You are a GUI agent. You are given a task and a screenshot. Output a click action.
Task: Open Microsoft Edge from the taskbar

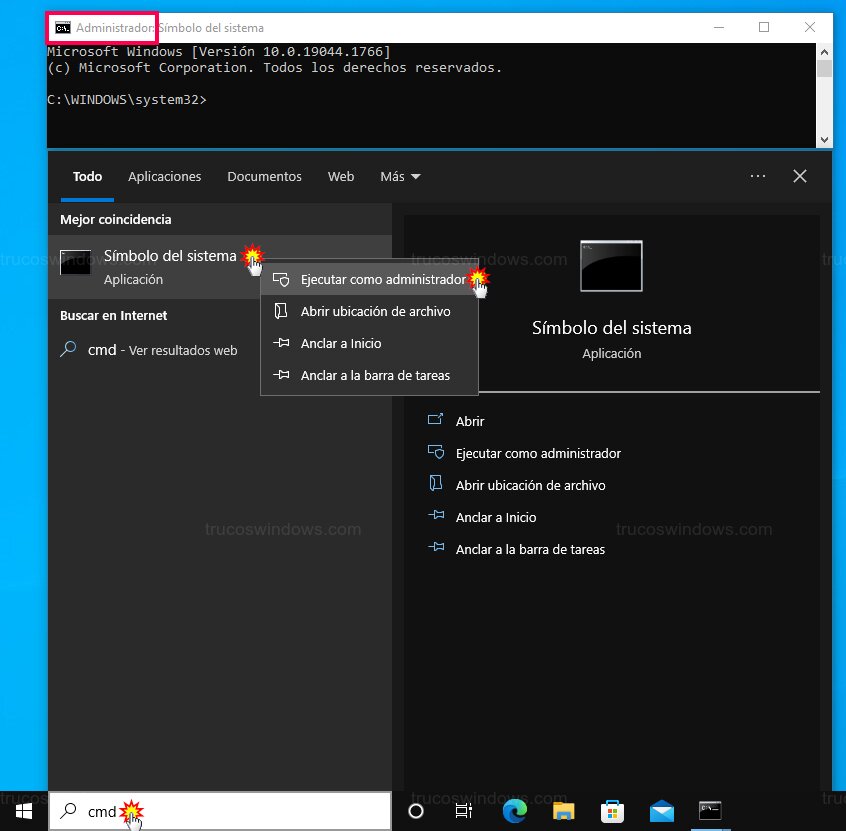(514, 811)
